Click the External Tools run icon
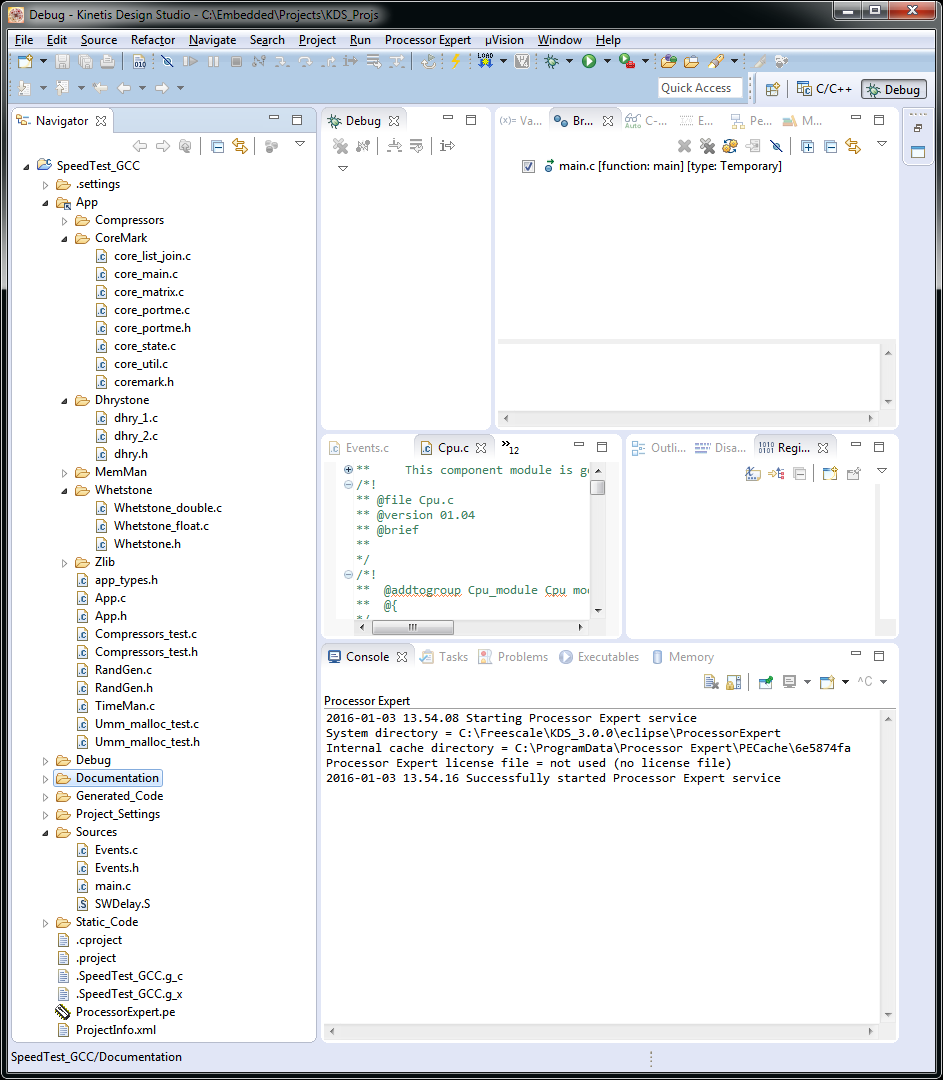Viewport: 943px width, 1080px height. click(x=627, y=61)
